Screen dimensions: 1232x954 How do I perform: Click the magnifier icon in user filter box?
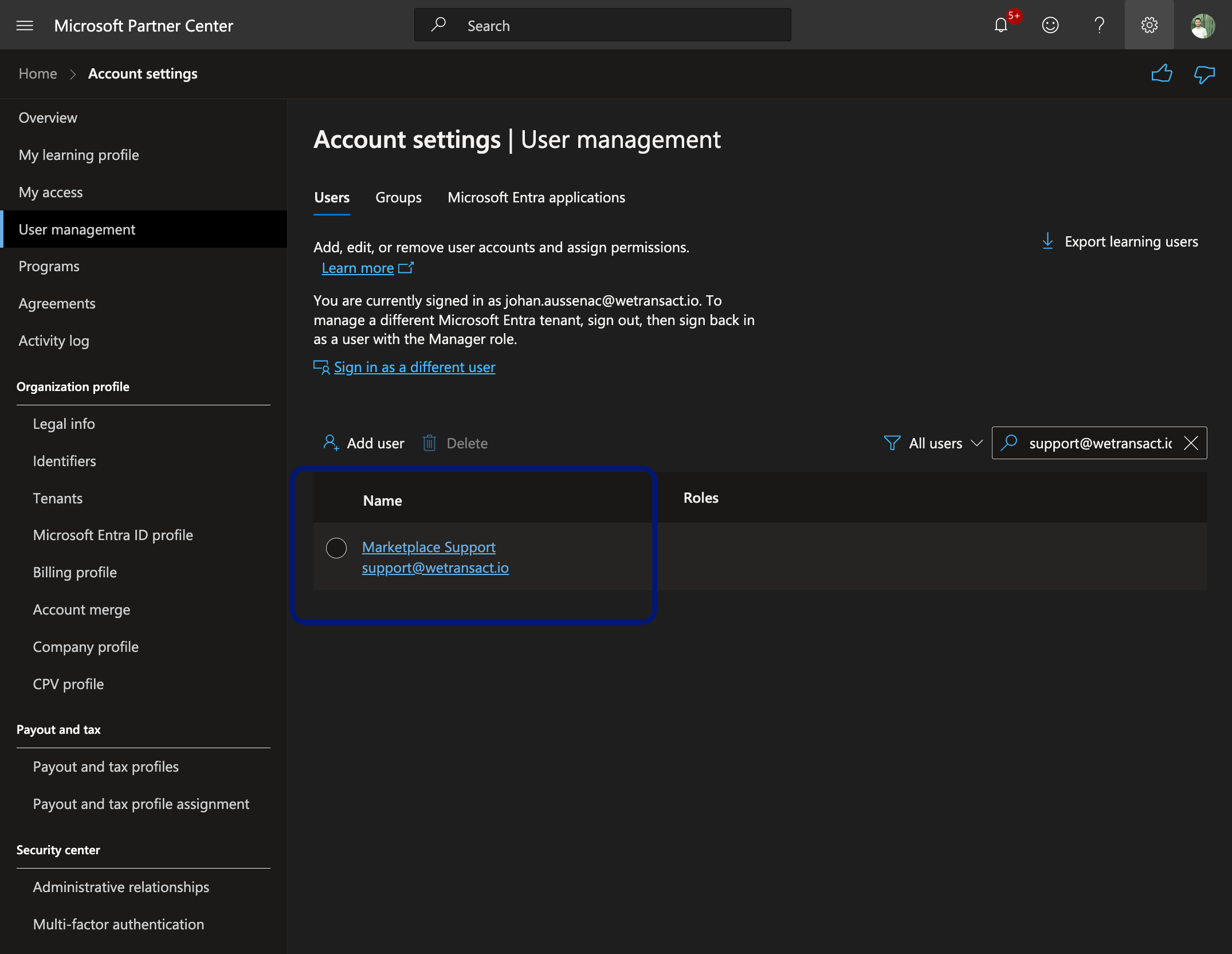[1009, 443]
